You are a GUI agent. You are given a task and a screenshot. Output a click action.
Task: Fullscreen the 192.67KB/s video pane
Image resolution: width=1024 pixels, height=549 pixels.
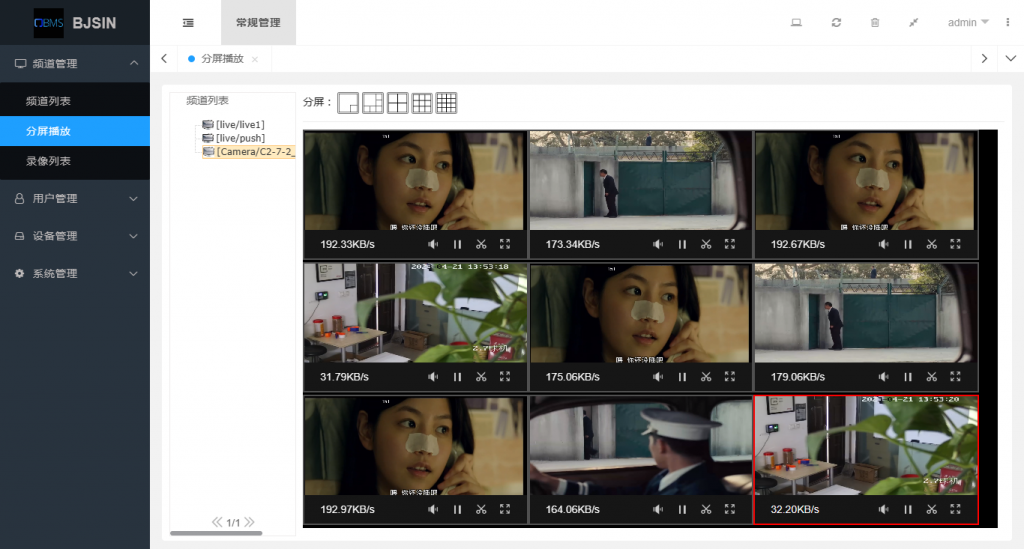point(955,244)
